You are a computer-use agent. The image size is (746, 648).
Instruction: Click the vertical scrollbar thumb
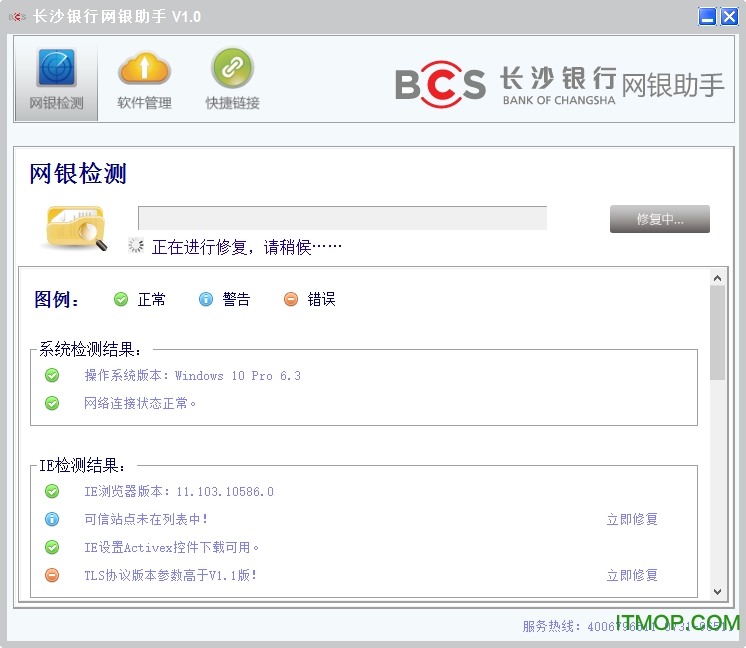coord(717,333)
